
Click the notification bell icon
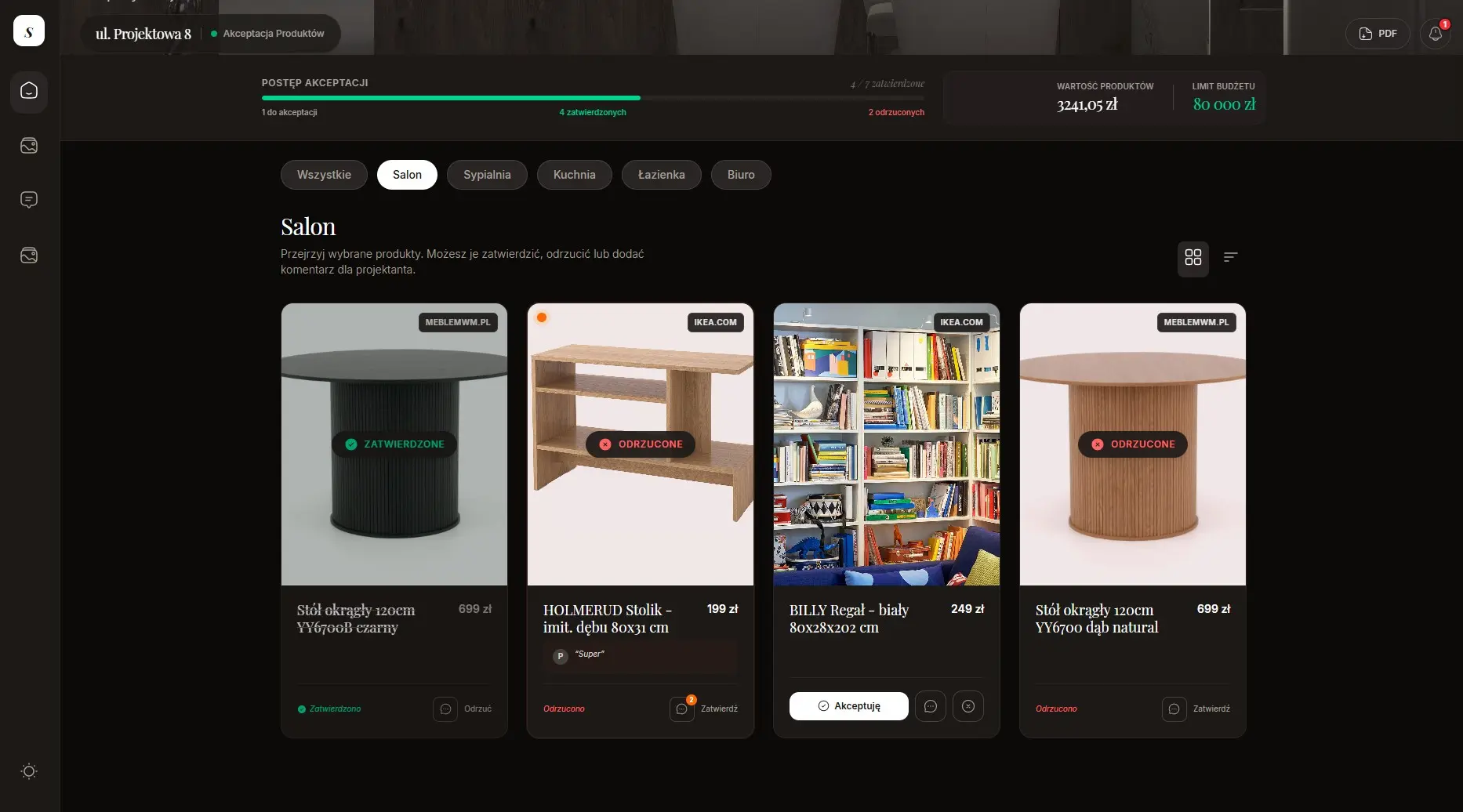1435,34
